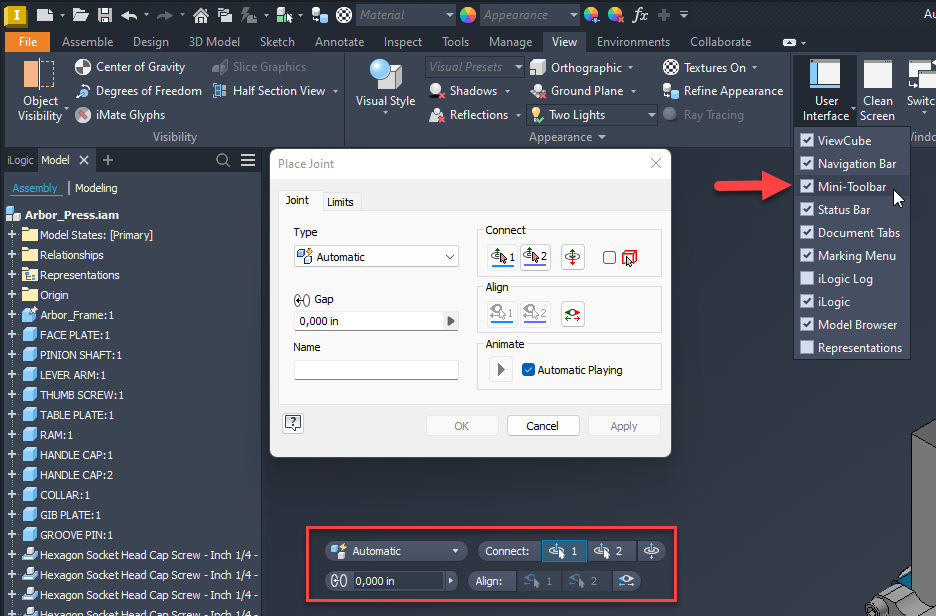This screenshot has width=936, height=616.
Task: Toggle Marking Menu checkbox
Action: (806, 255)
